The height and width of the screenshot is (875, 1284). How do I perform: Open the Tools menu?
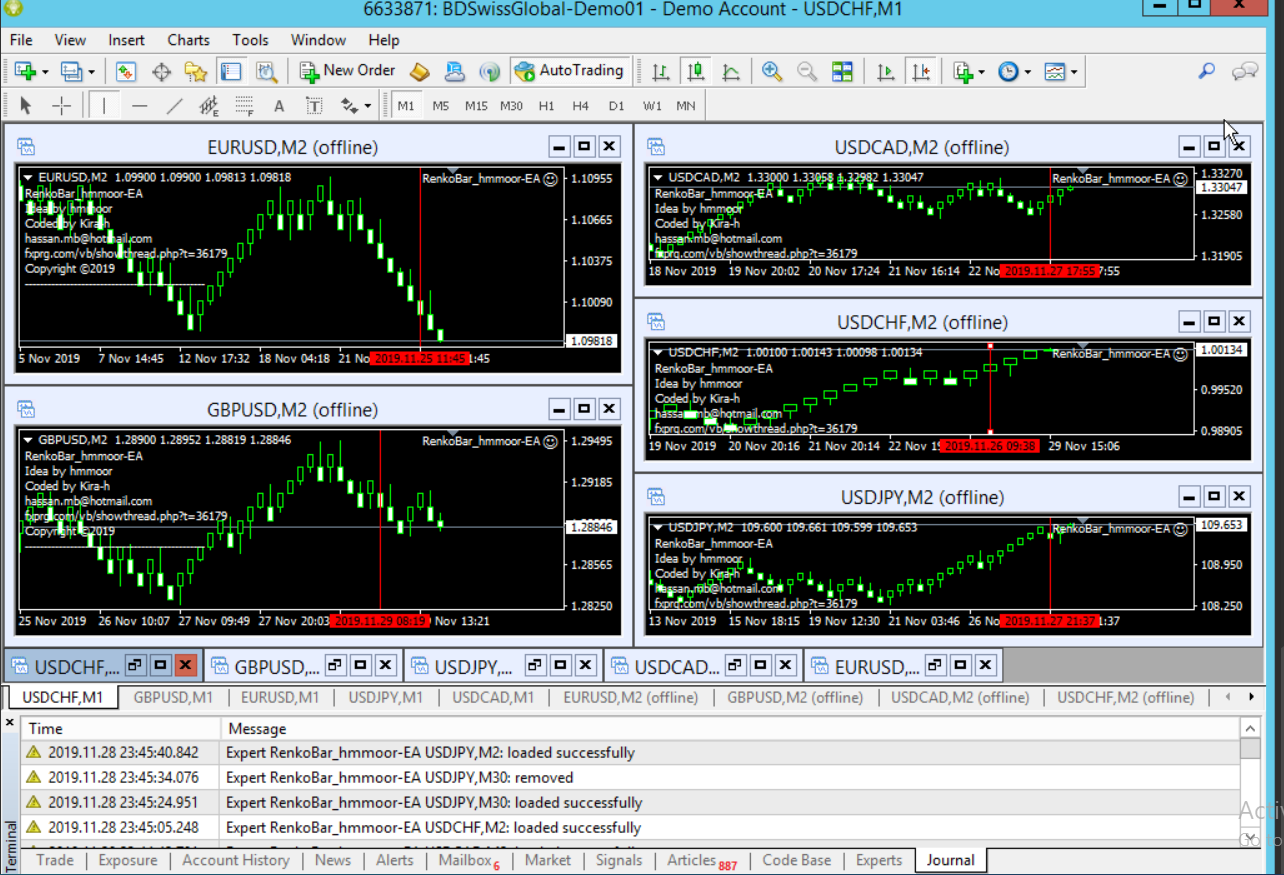250,40
